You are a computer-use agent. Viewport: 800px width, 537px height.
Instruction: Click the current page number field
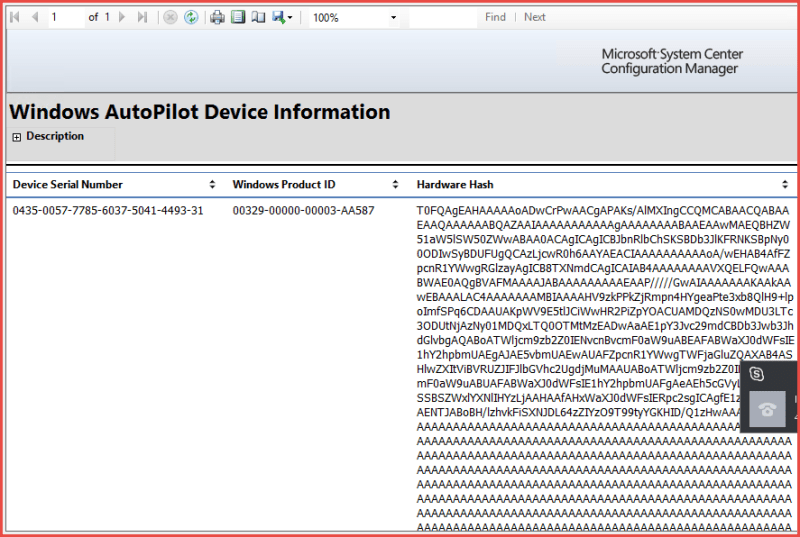click(64, 17)
